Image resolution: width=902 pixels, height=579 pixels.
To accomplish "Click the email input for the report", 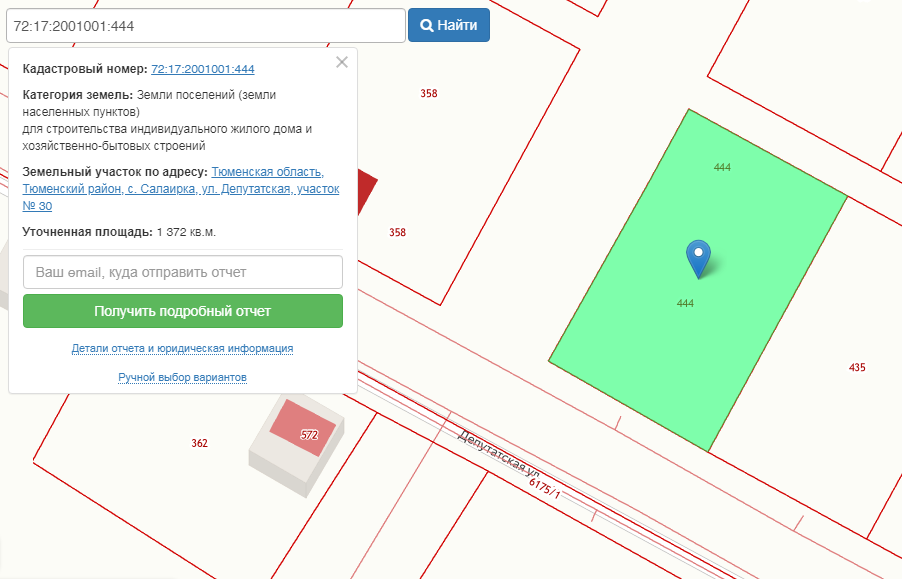I will tap(183, 272).
